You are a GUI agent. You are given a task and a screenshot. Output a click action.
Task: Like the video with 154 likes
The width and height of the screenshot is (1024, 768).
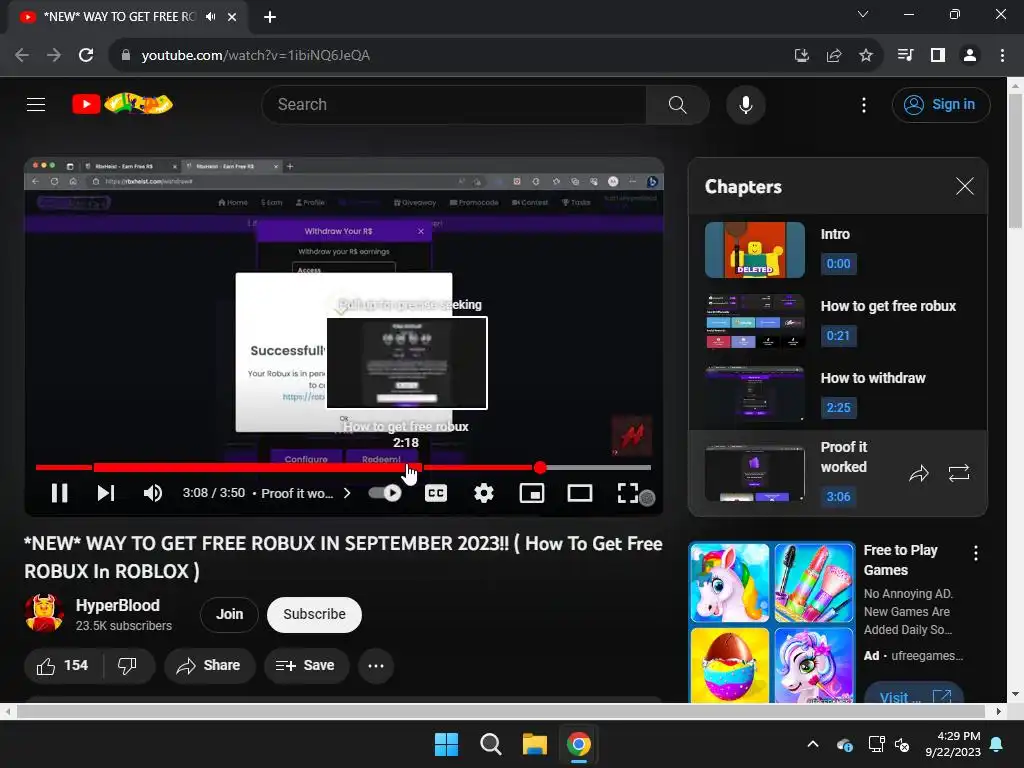(63, 665)
